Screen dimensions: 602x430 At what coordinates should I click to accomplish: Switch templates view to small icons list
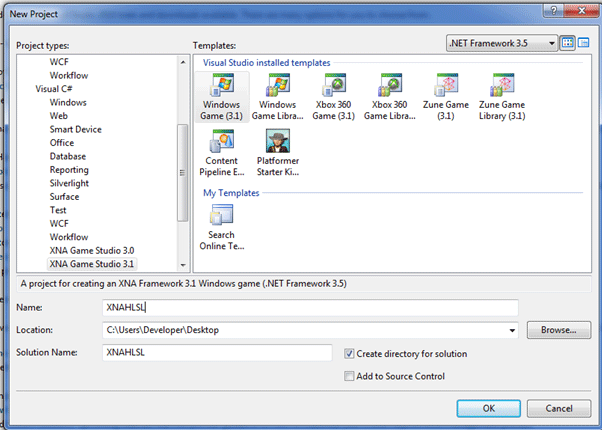point(584,43)
